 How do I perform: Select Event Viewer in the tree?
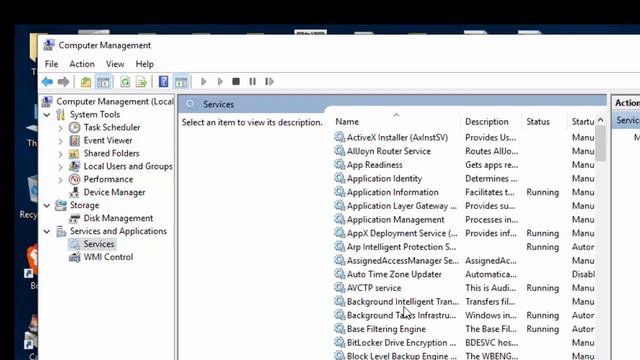coord(108,140)
